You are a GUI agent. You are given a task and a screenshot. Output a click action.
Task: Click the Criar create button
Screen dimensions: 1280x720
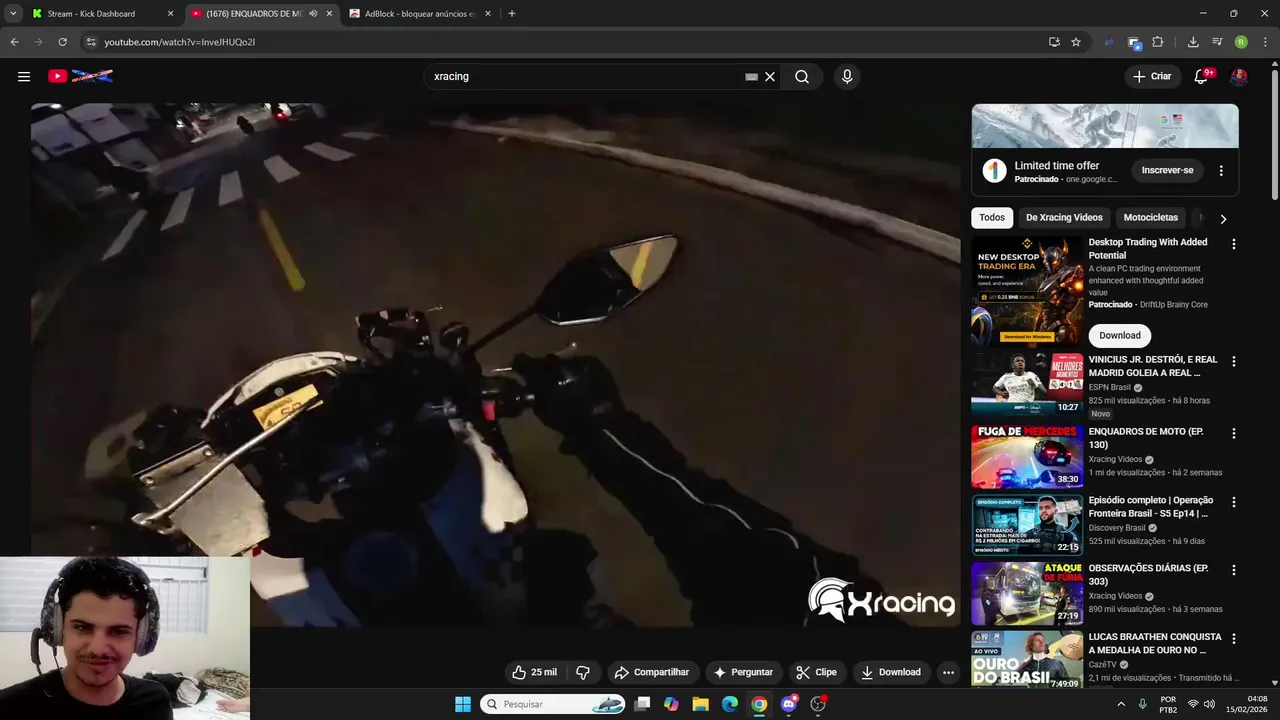tap(1152, 76)
